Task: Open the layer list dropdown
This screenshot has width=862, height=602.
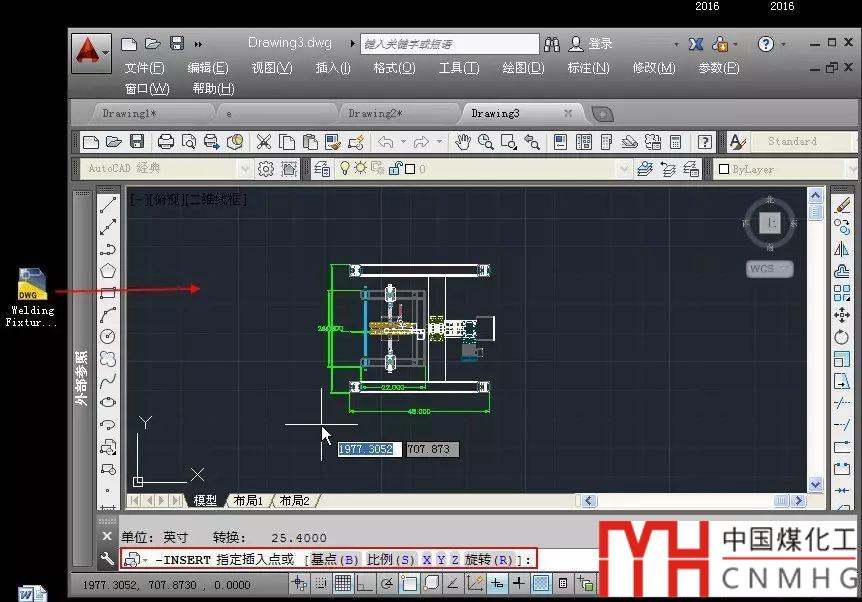Action: (624, 169)
